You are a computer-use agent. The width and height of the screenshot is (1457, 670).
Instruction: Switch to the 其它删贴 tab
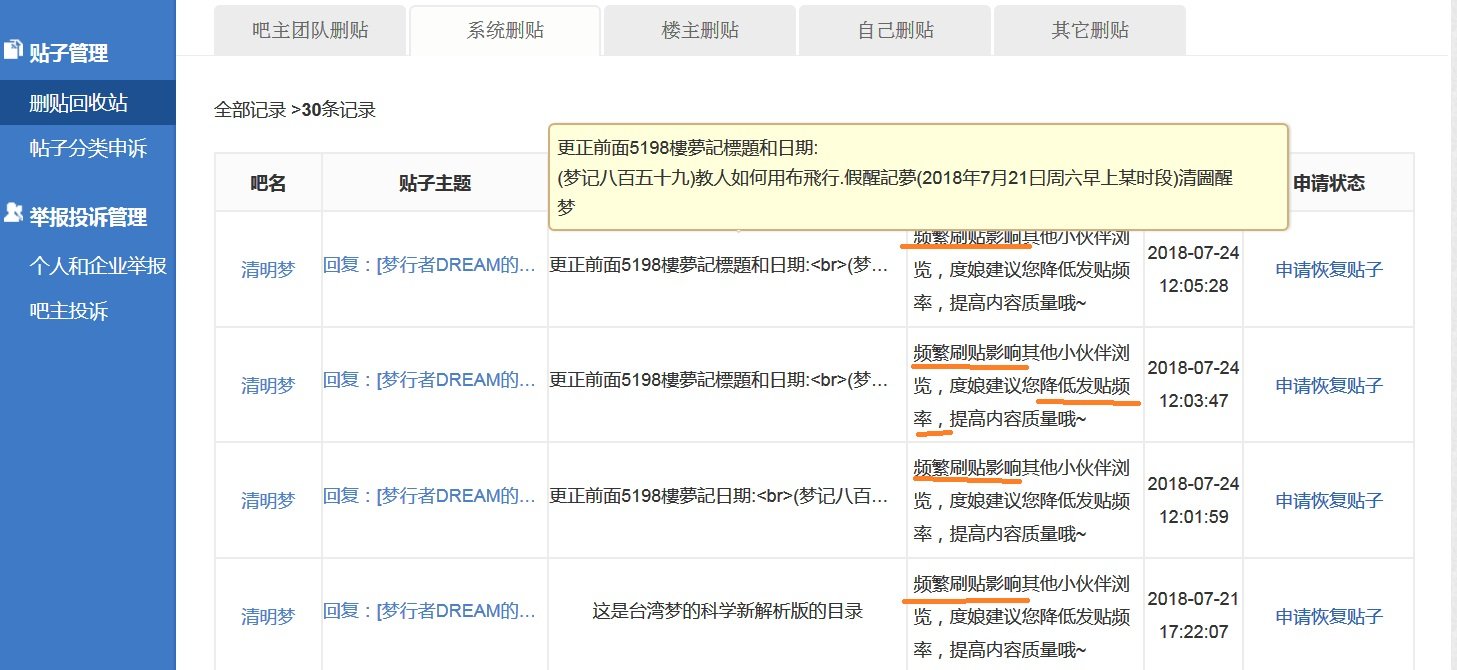[1090, 30]
